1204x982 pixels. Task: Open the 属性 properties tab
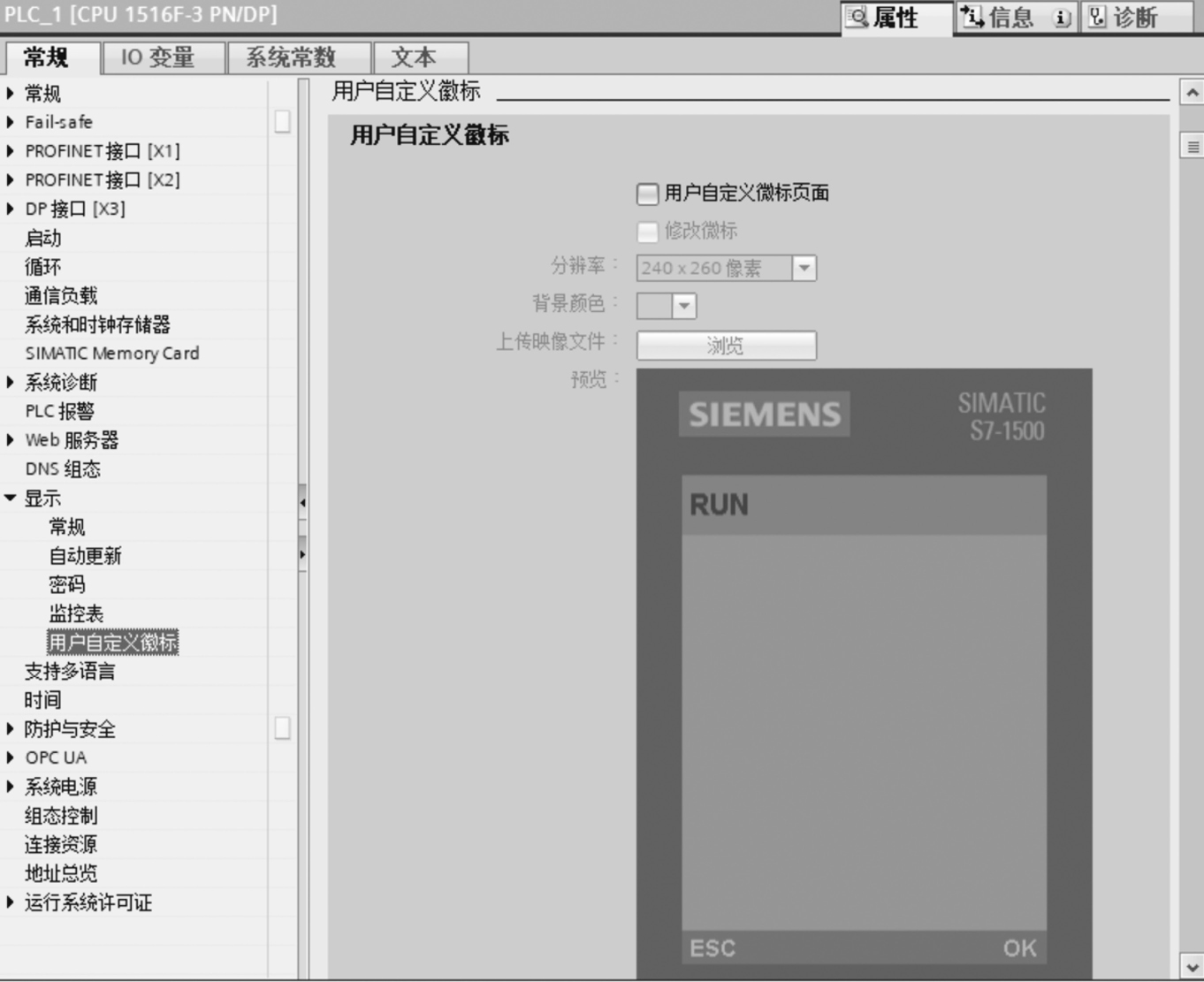[895, 18]
